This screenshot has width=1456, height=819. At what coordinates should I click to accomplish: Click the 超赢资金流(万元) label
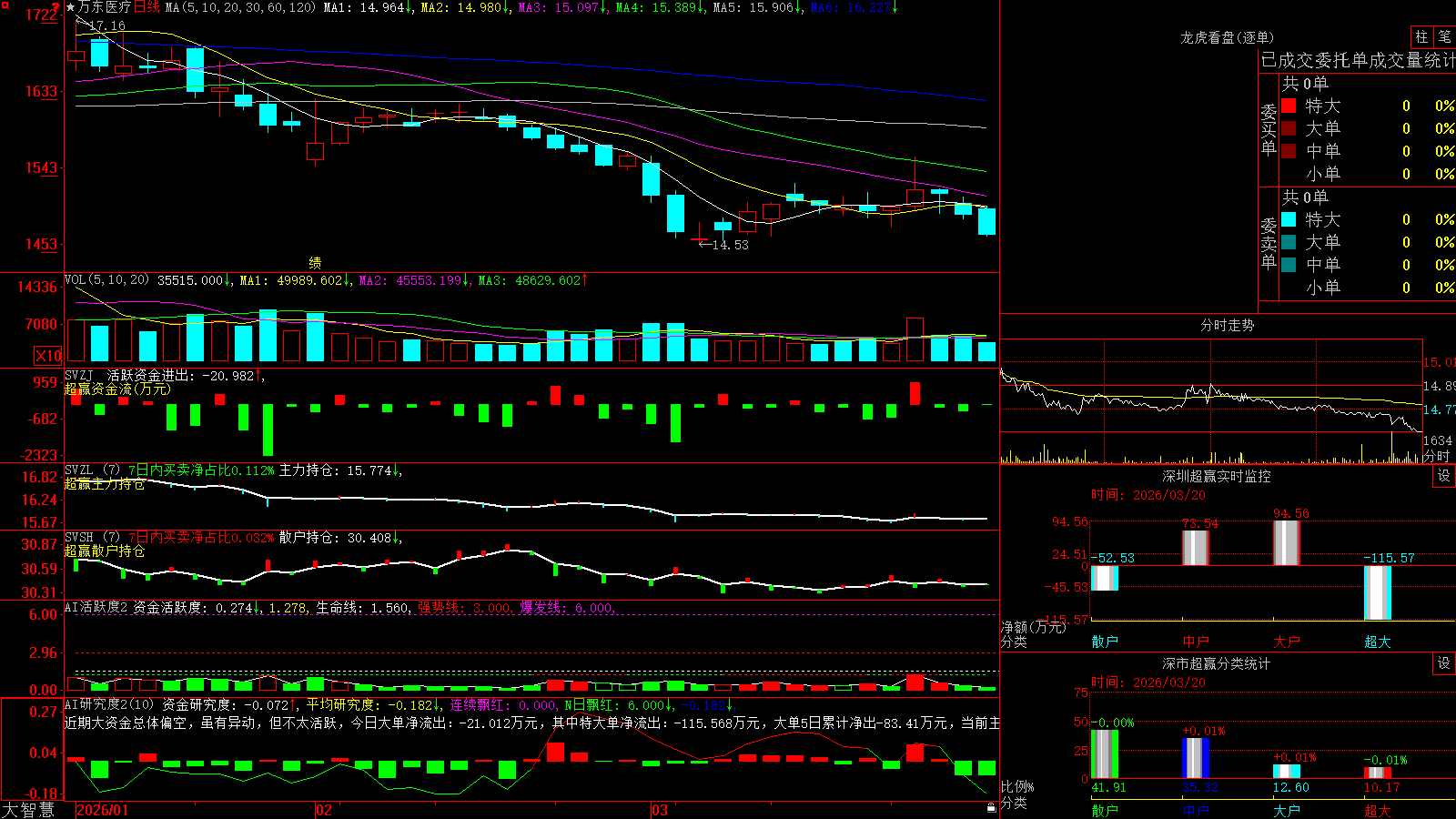pyautogui.click(x=117, y=389)
